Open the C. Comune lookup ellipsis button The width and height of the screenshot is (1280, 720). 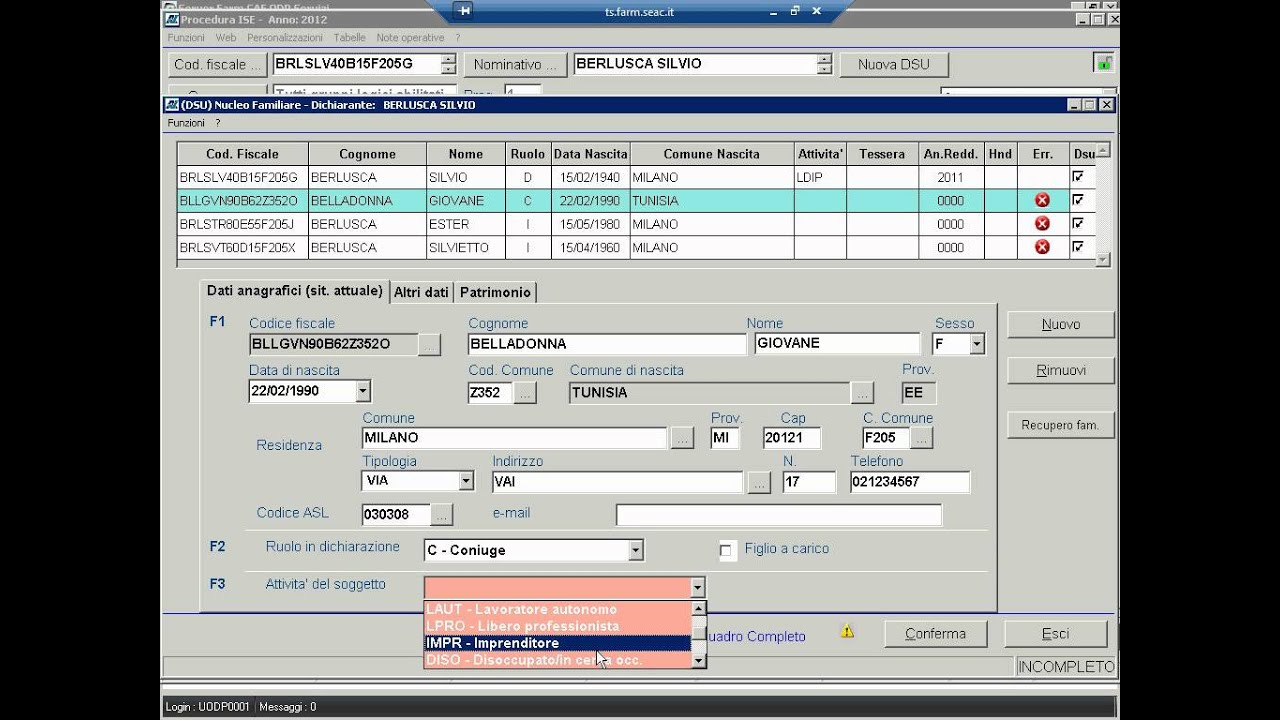[x=921, y=438]
